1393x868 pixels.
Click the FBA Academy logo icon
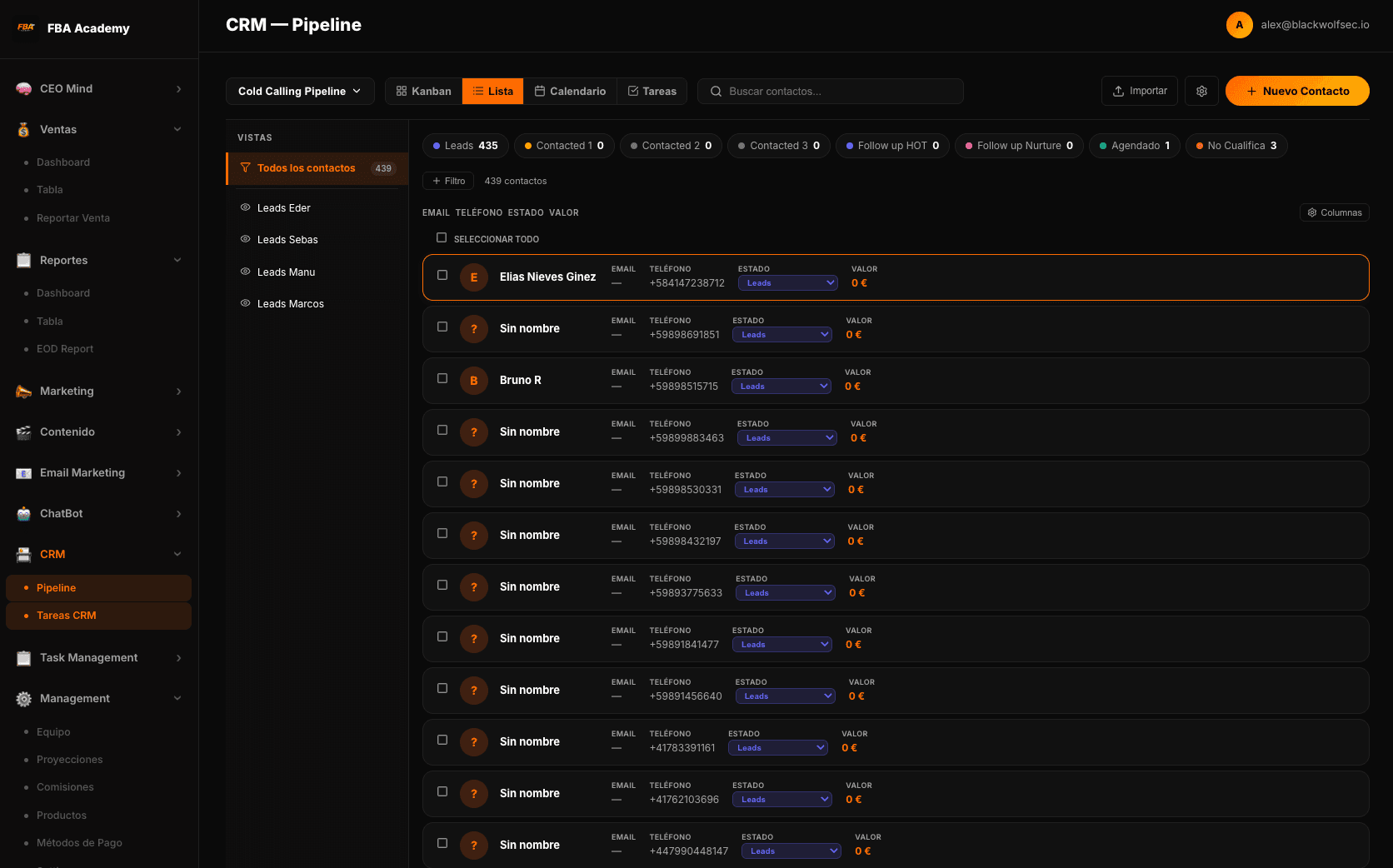coord(26,27)
